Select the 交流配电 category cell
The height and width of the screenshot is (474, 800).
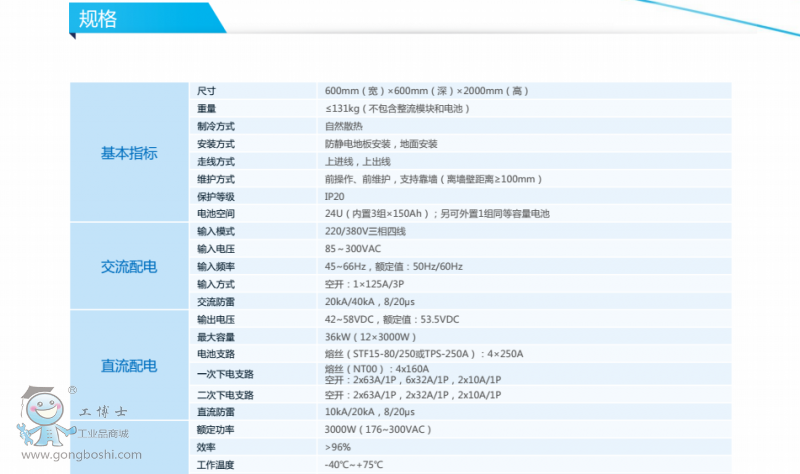129,266
